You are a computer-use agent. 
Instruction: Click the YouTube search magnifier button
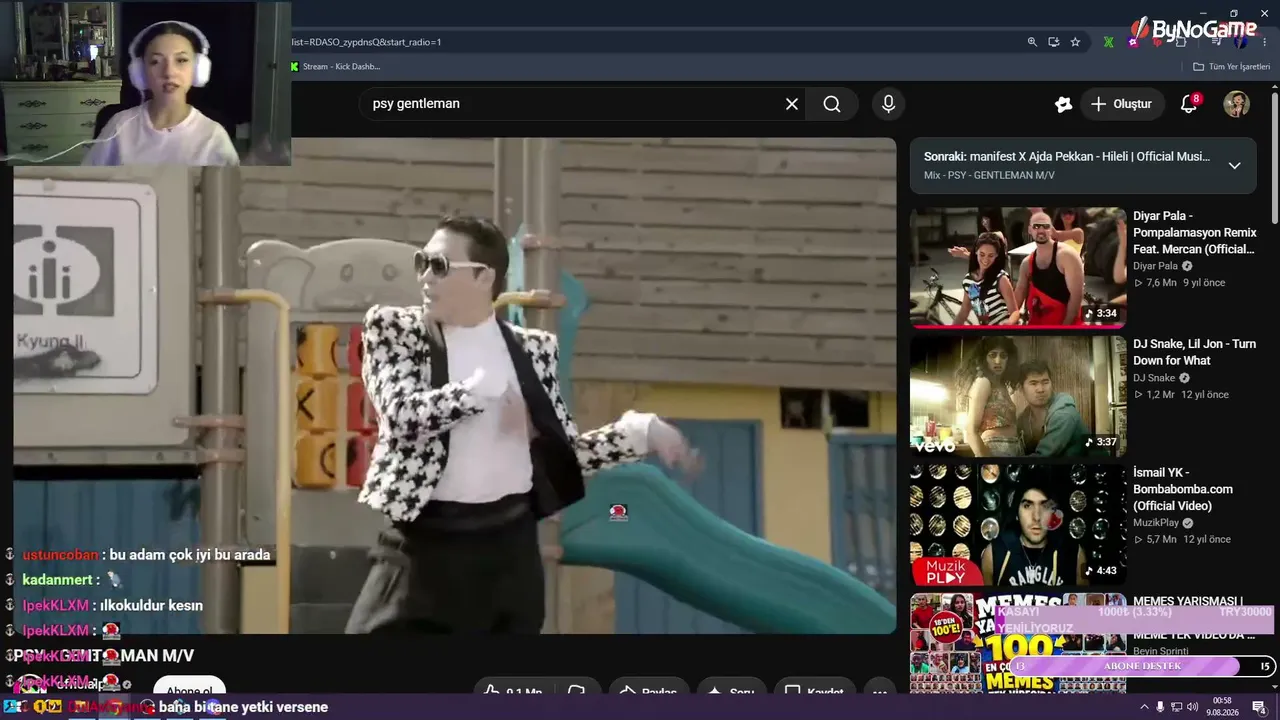[832, 104]
